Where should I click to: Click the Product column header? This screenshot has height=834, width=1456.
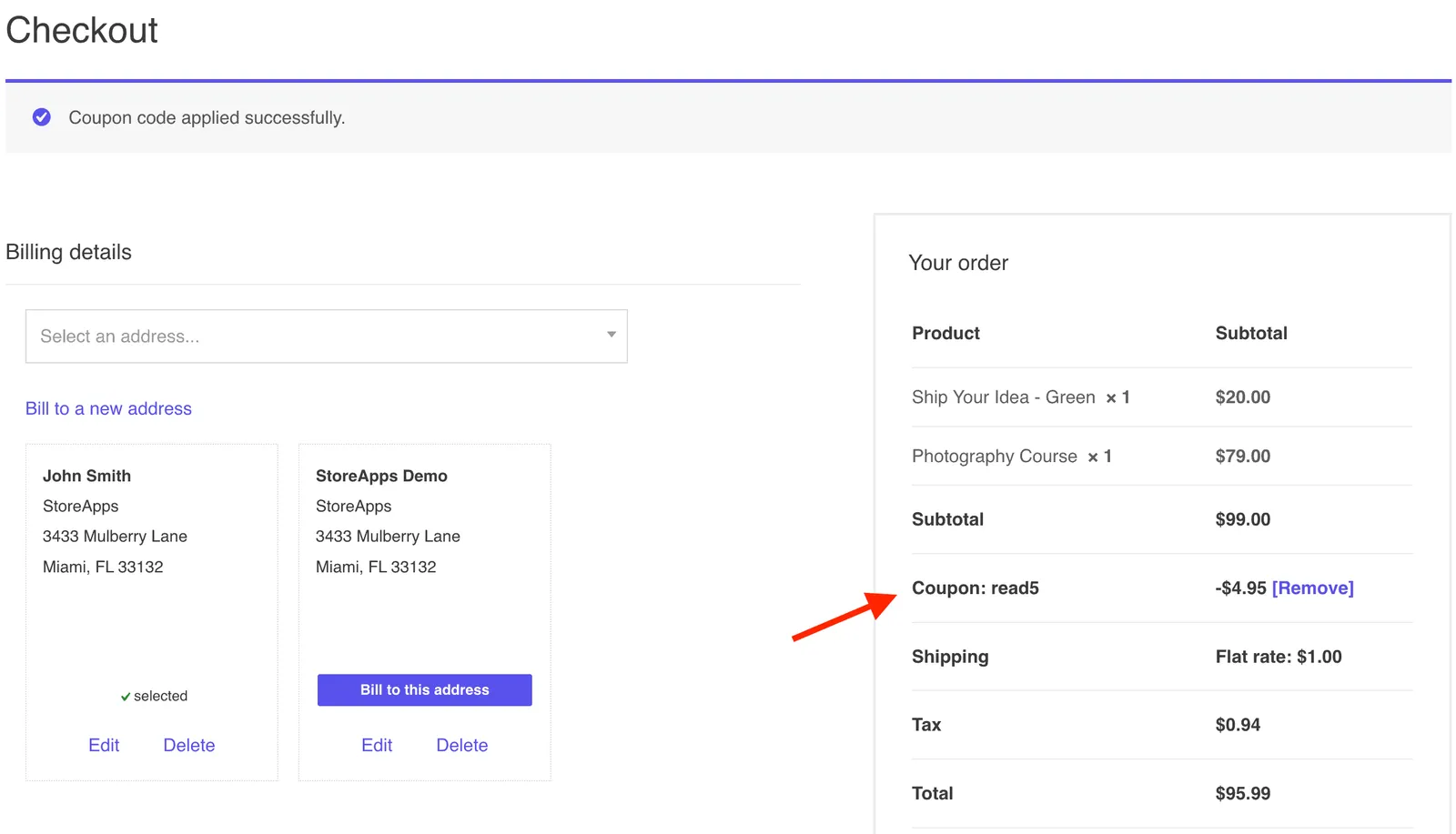tap(945, 333)
